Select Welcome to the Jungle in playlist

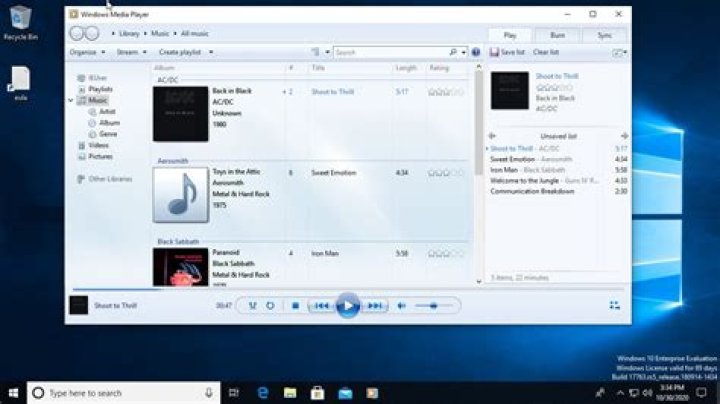[557, 180]
